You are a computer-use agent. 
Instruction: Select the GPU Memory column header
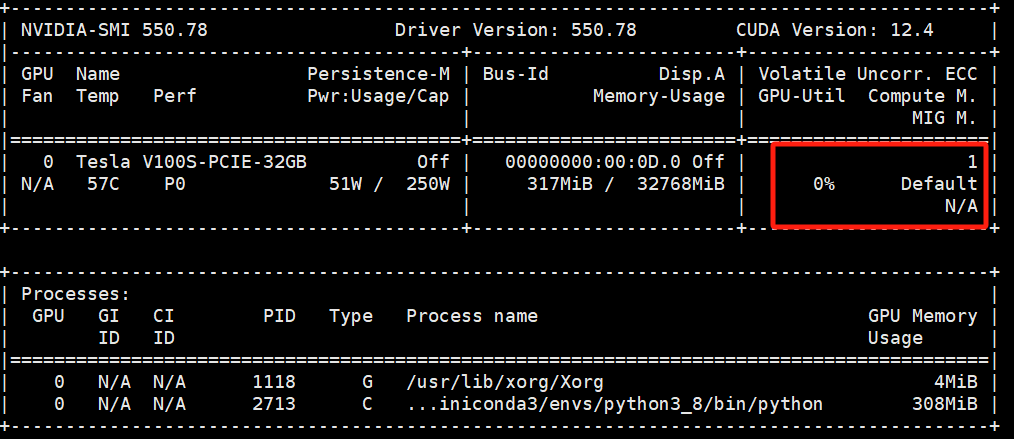point(922,316)
